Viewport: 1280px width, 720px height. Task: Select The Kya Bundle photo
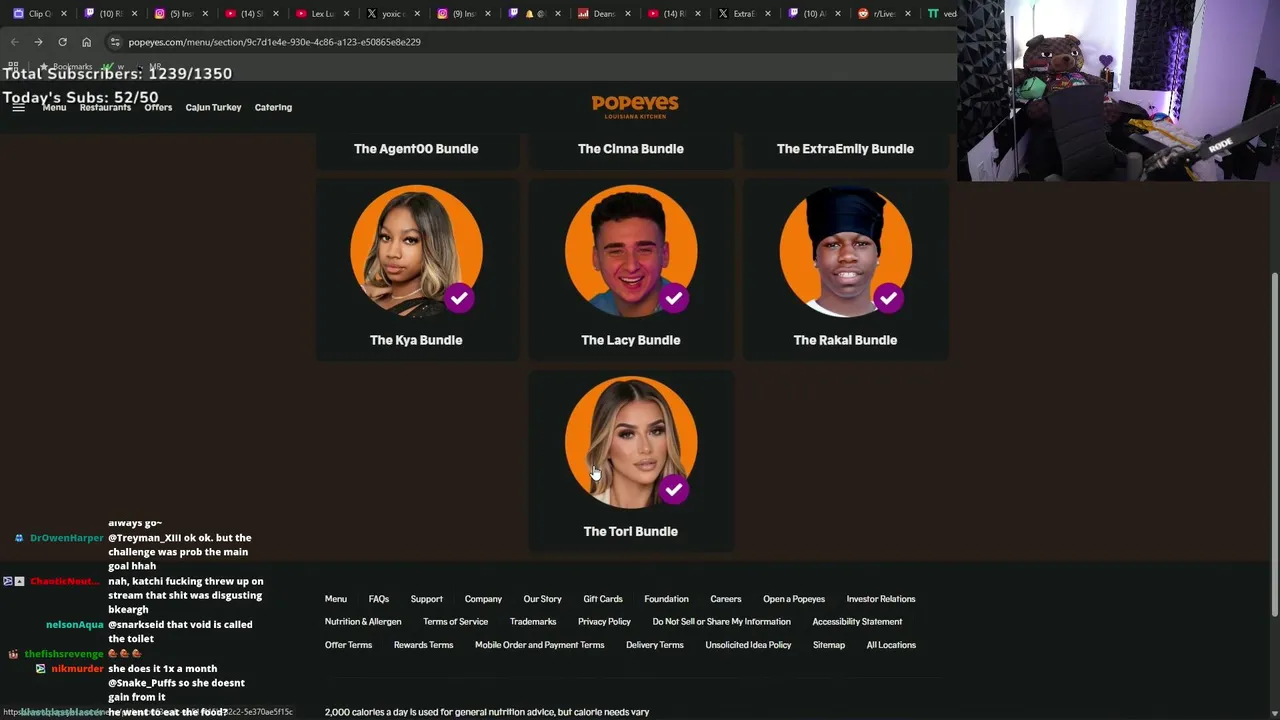pyautogui.click(x=416, y=251)
